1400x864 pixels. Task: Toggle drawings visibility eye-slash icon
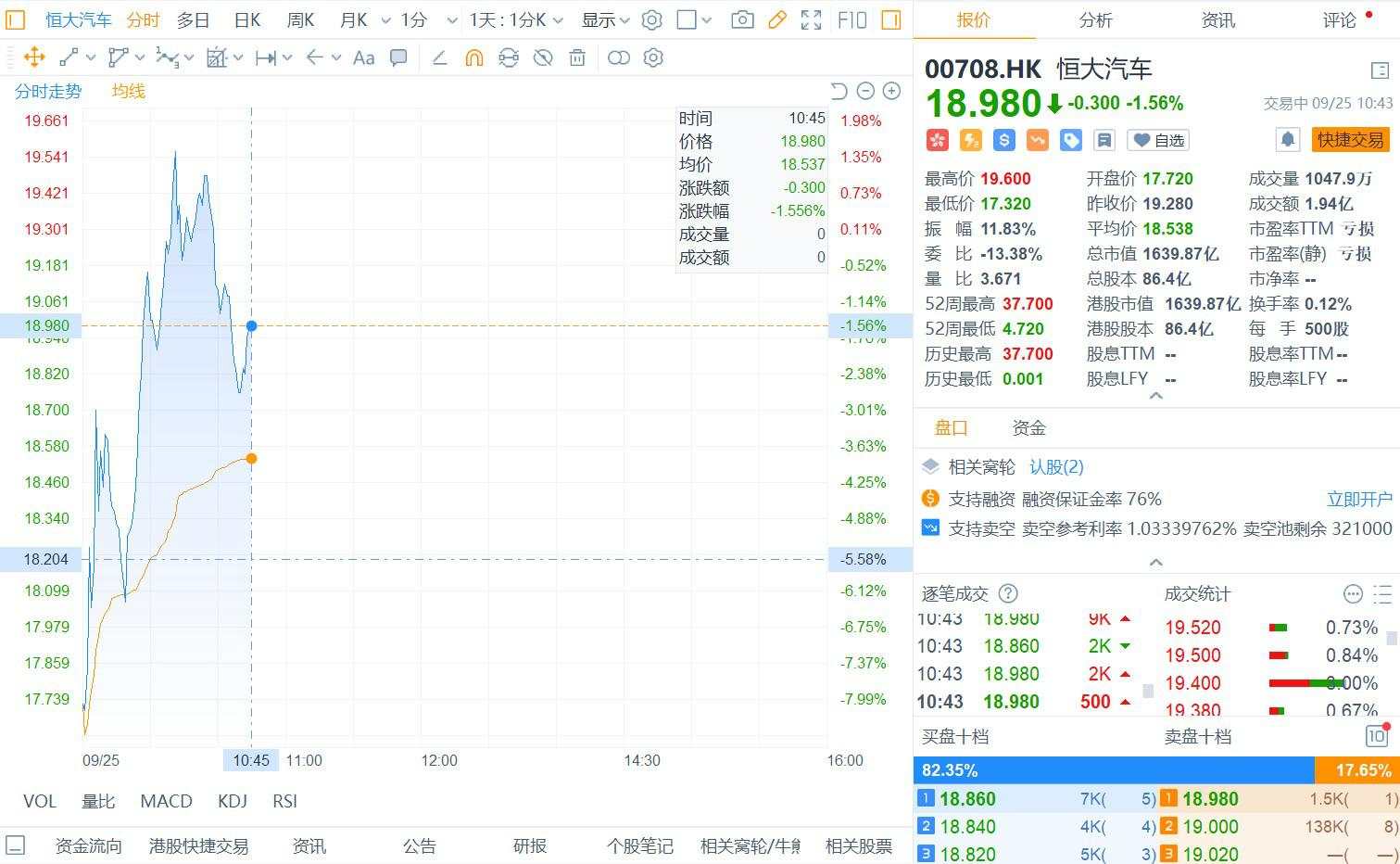pyautogui.click(x=543, y=57)
